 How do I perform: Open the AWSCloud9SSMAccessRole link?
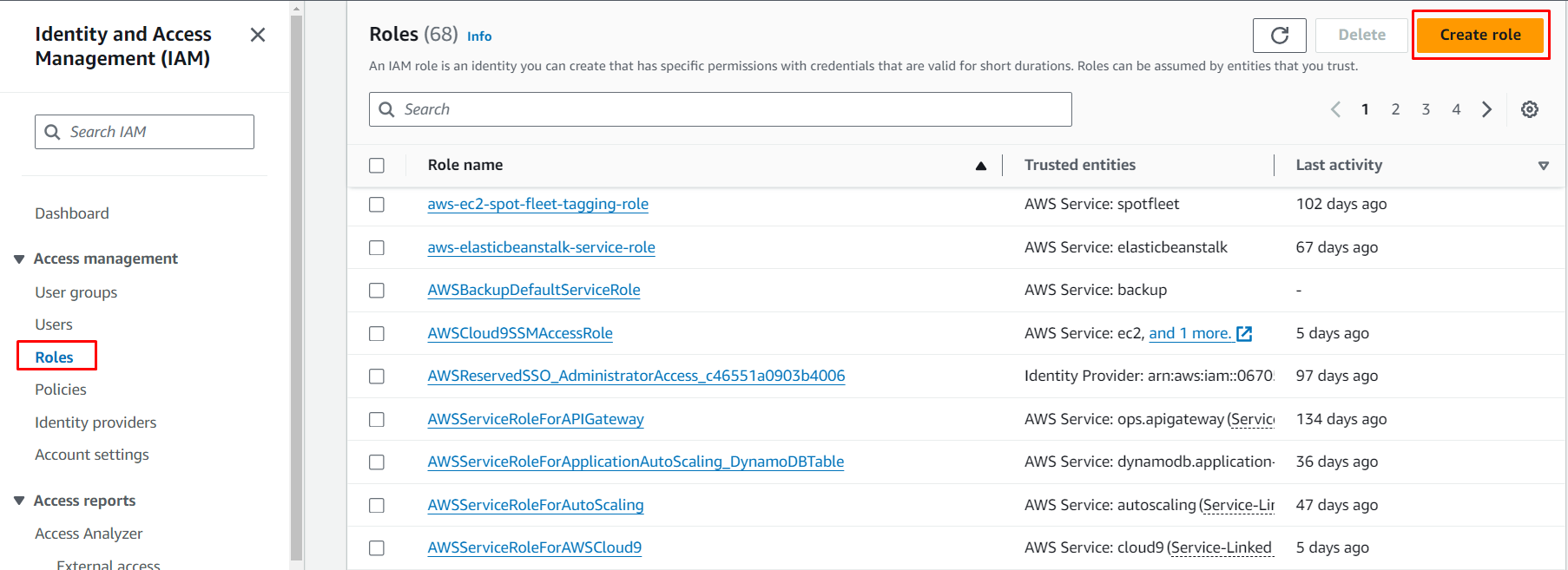[519, 333]
